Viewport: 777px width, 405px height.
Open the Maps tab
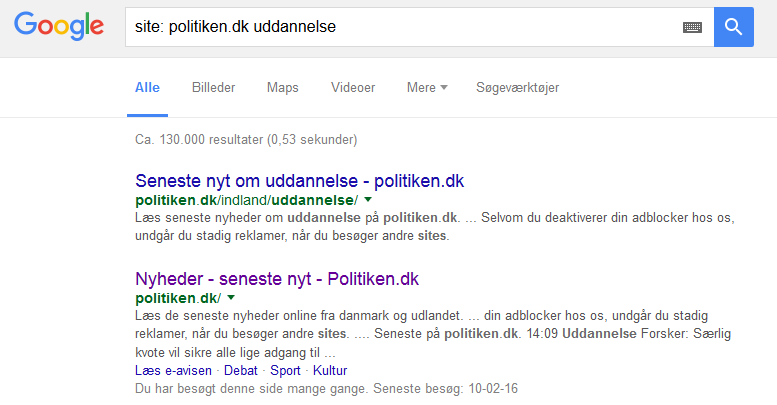pyautogui.click(x=283, y=87)
